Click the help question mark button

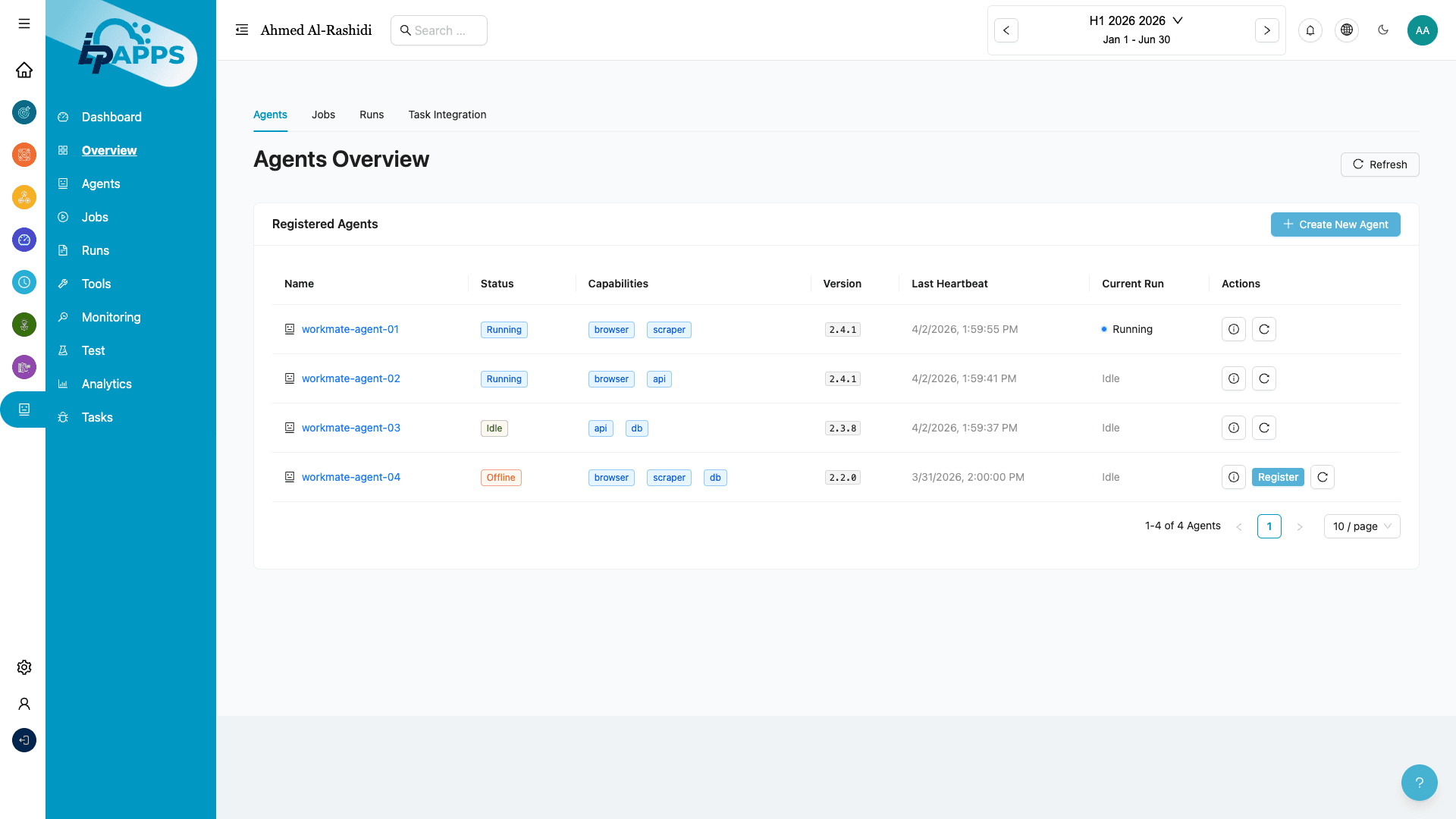[x=1419, y=783]
